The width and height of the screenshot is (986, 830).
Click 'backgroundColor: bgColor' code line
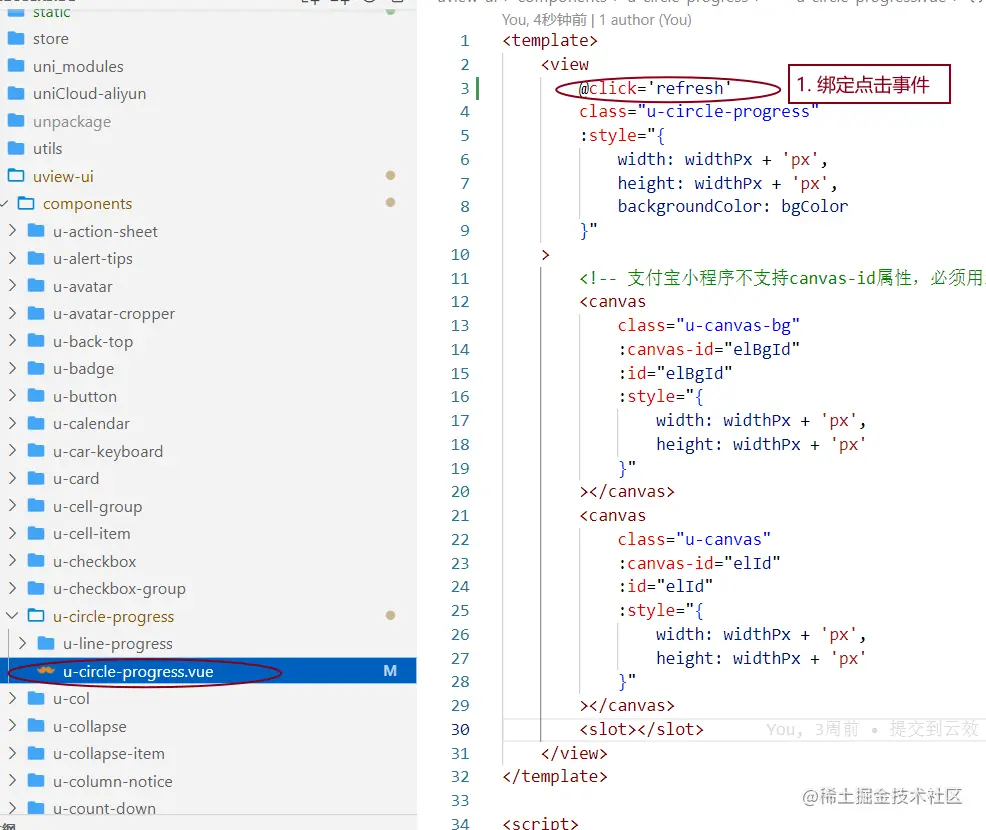click(x=733, y=207)
